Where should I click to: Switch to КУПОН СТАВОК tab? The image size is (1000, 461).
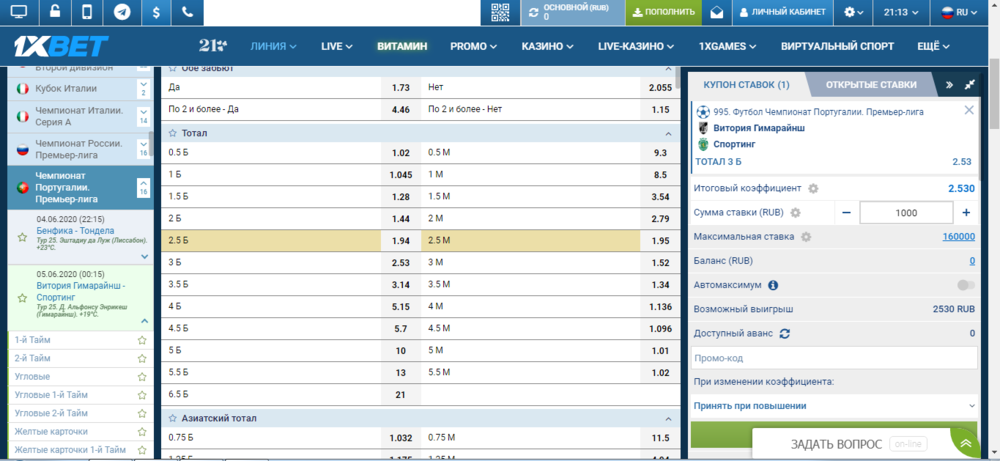point(746,84)
